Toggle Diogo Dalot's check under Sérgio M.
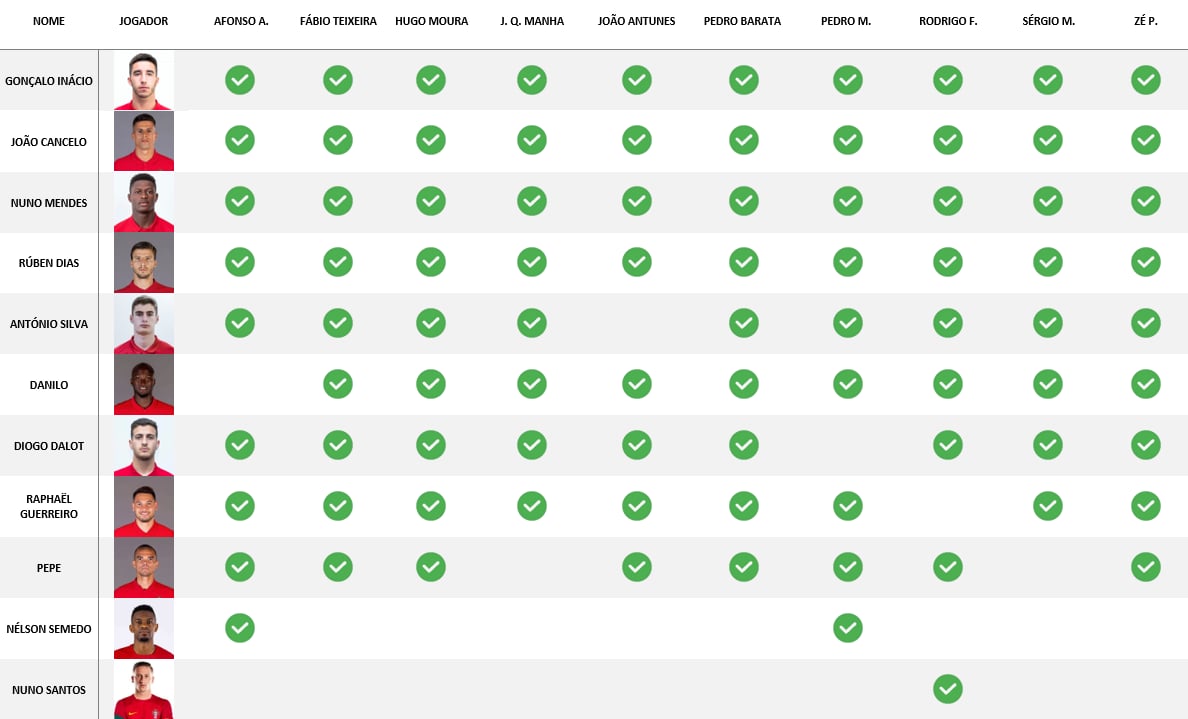This screenshot has height=719, width=1188. (x=1048, y=445)
